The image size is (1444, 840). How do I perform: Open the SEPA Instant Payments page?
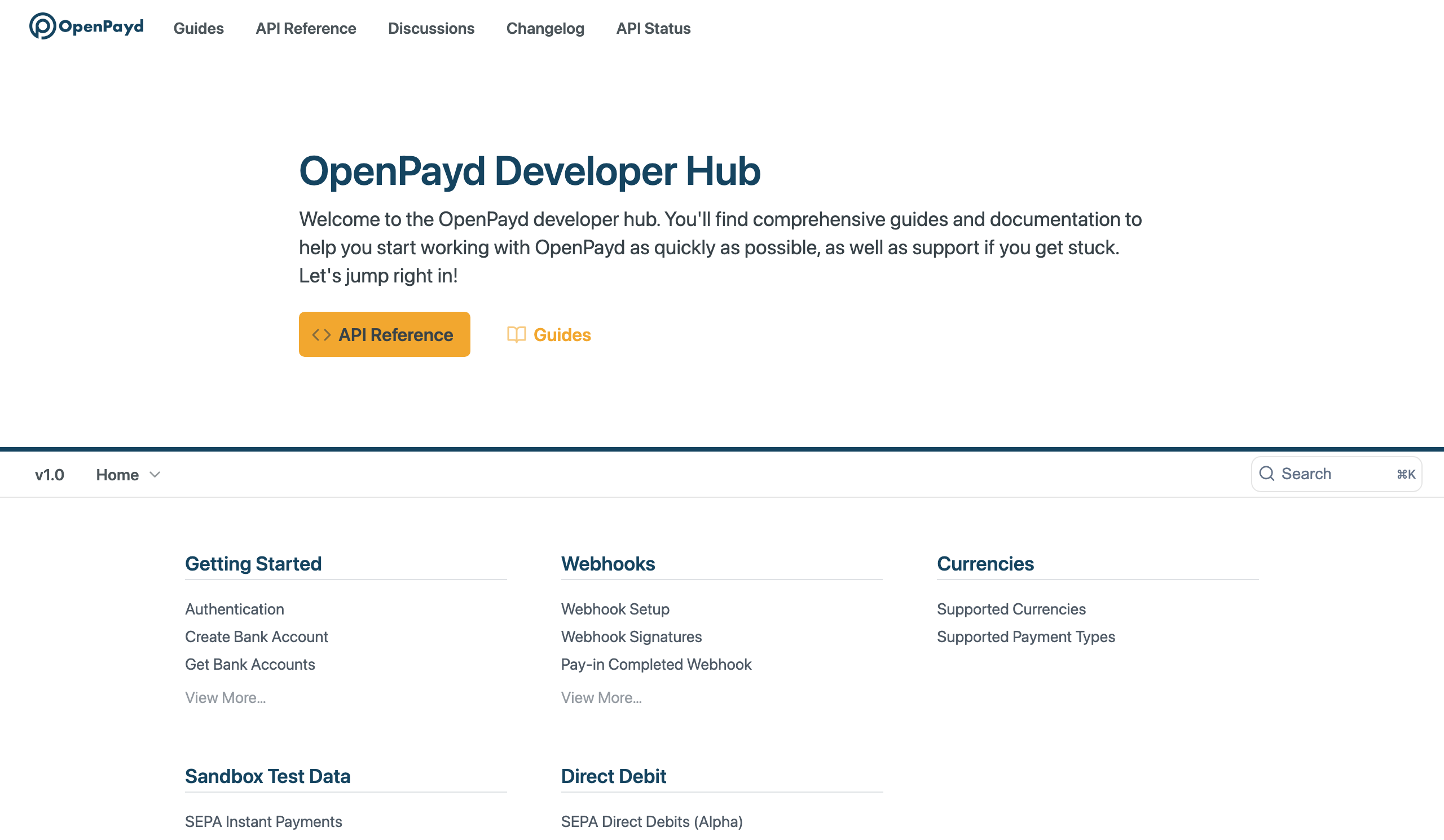(263, 823)
